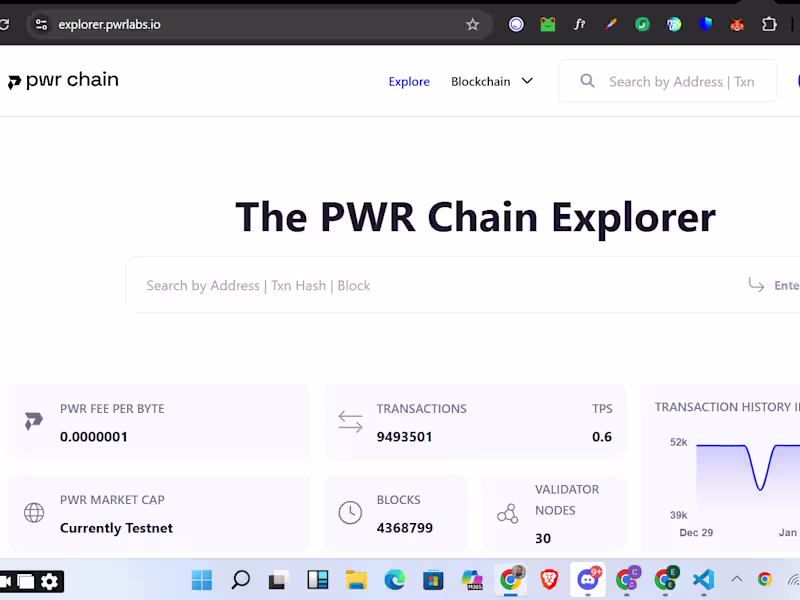The image size is (800, 600).
Task: Click the browser address bar URL
Action: pos(109,24)
